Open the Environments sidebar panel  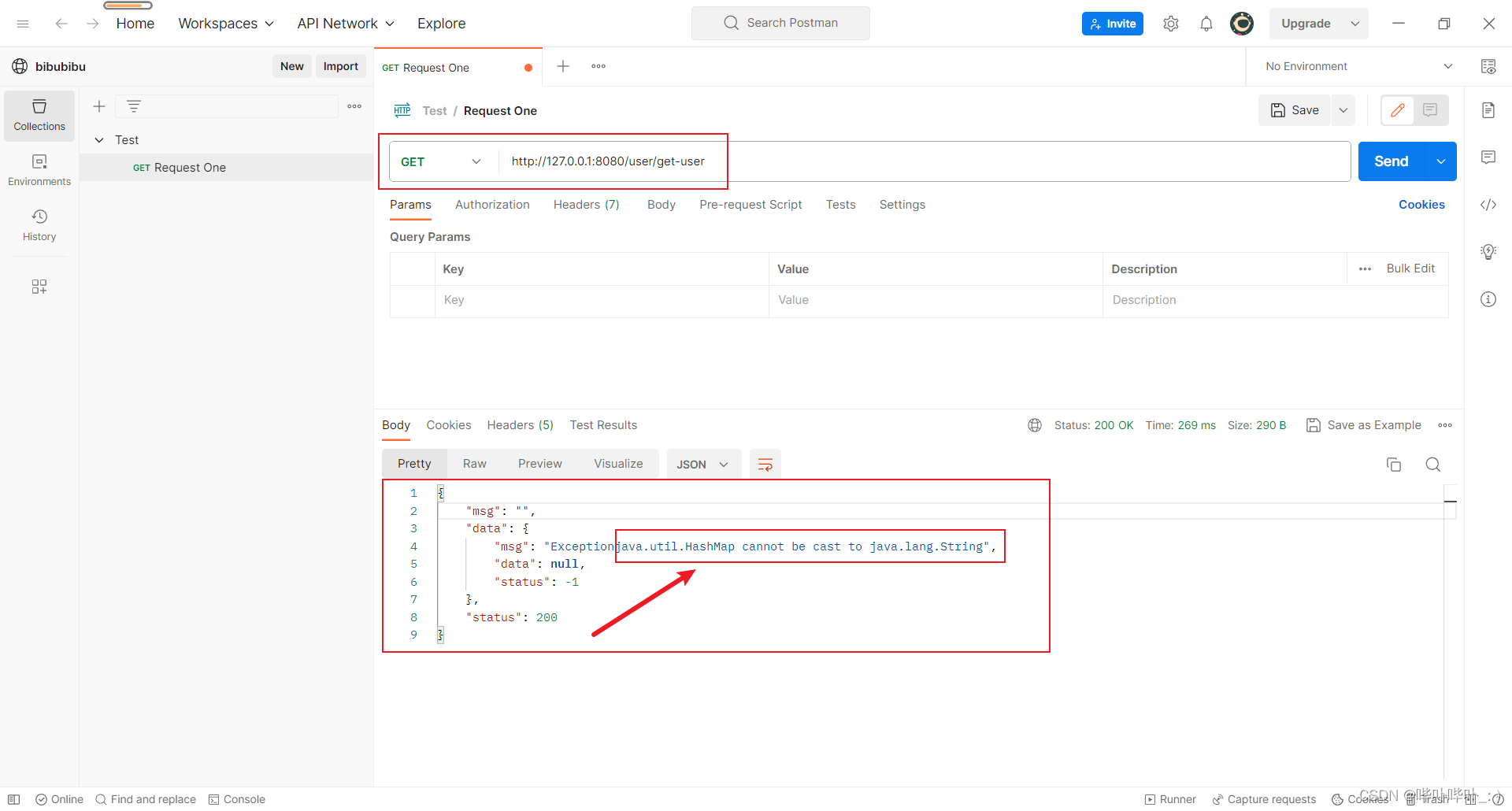[39, 170]
